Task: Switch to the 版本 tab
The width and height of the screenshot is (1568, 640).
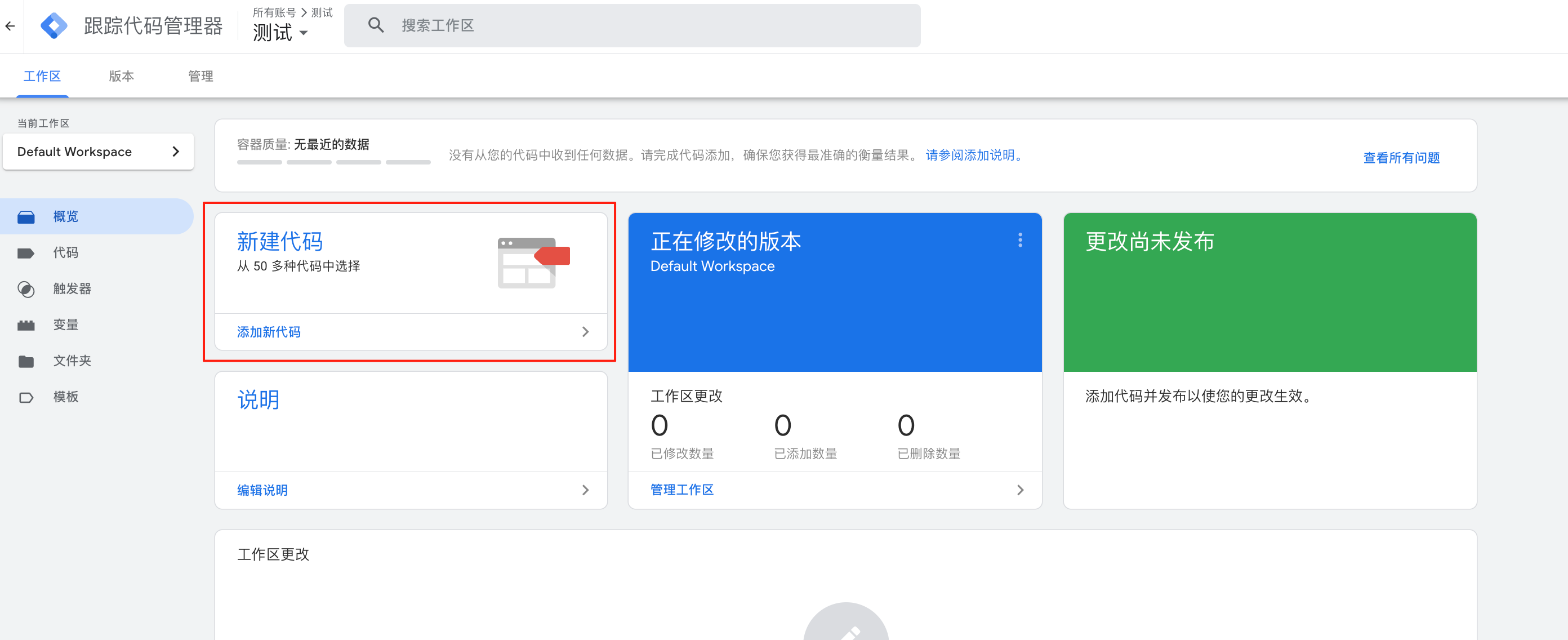Action: pos(121,75)
